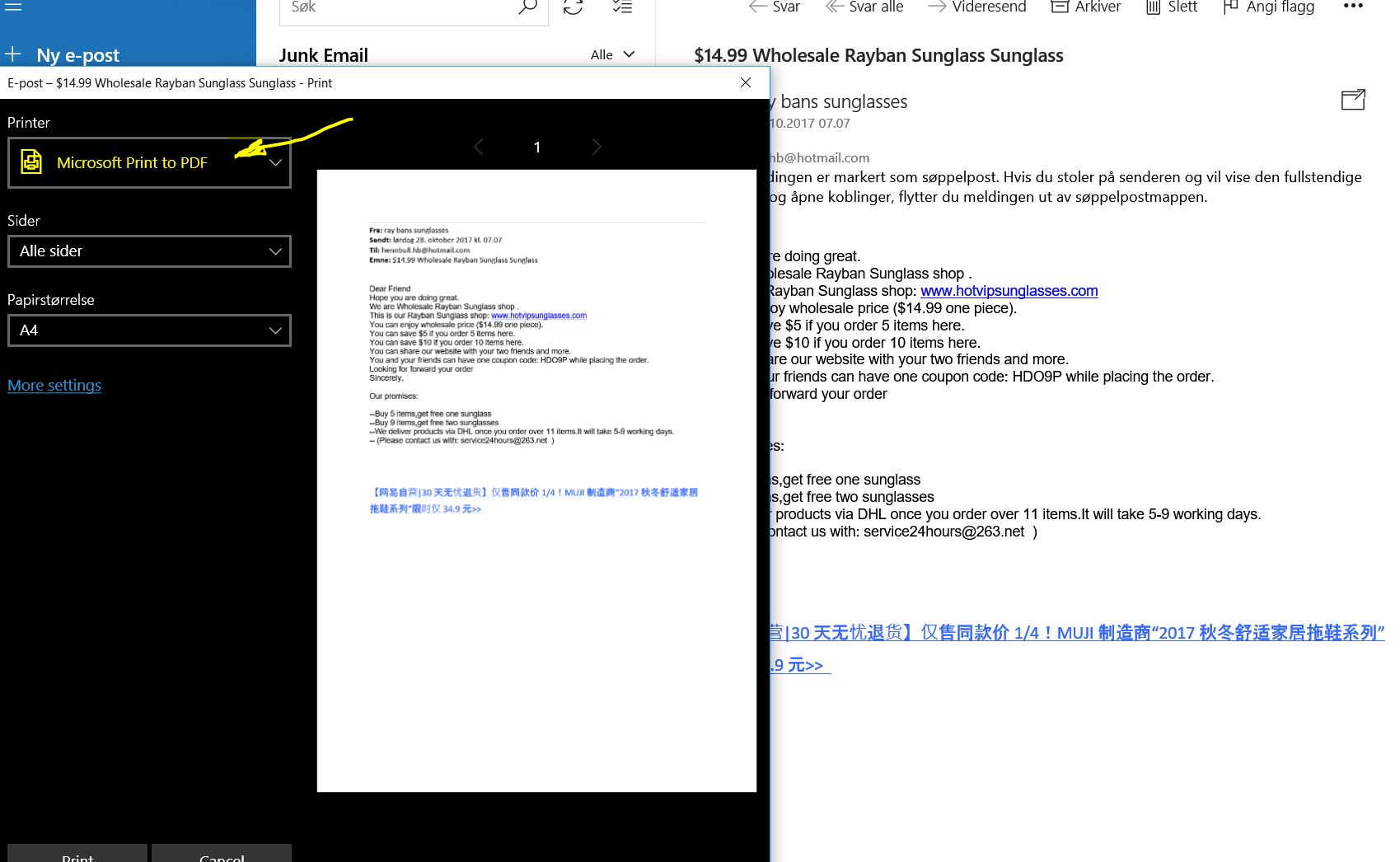This screenshot has width=1400, height=862.
Task: Click the More settings link
Action: pyautogui.click(x=54, y=385)
